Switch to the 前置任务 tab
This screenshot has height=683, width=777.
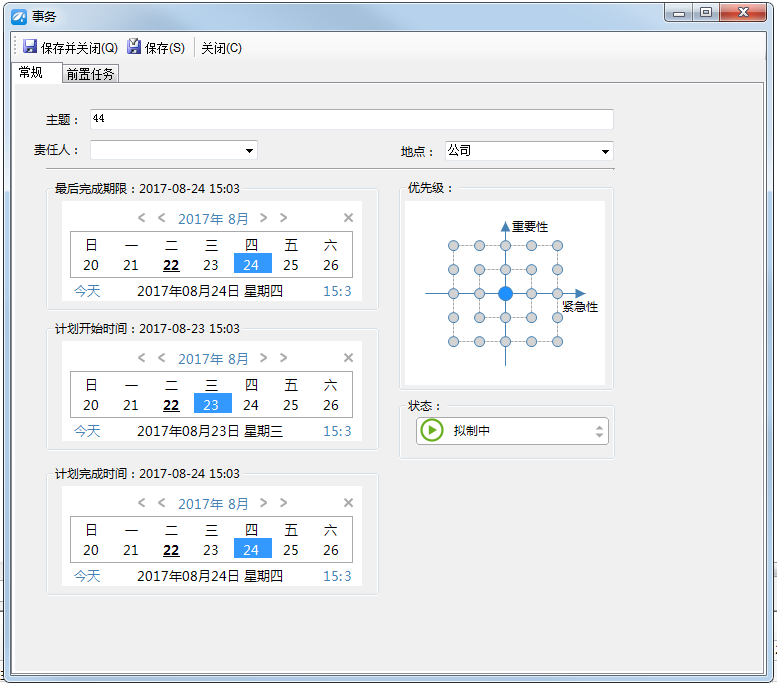pos(90,74)
